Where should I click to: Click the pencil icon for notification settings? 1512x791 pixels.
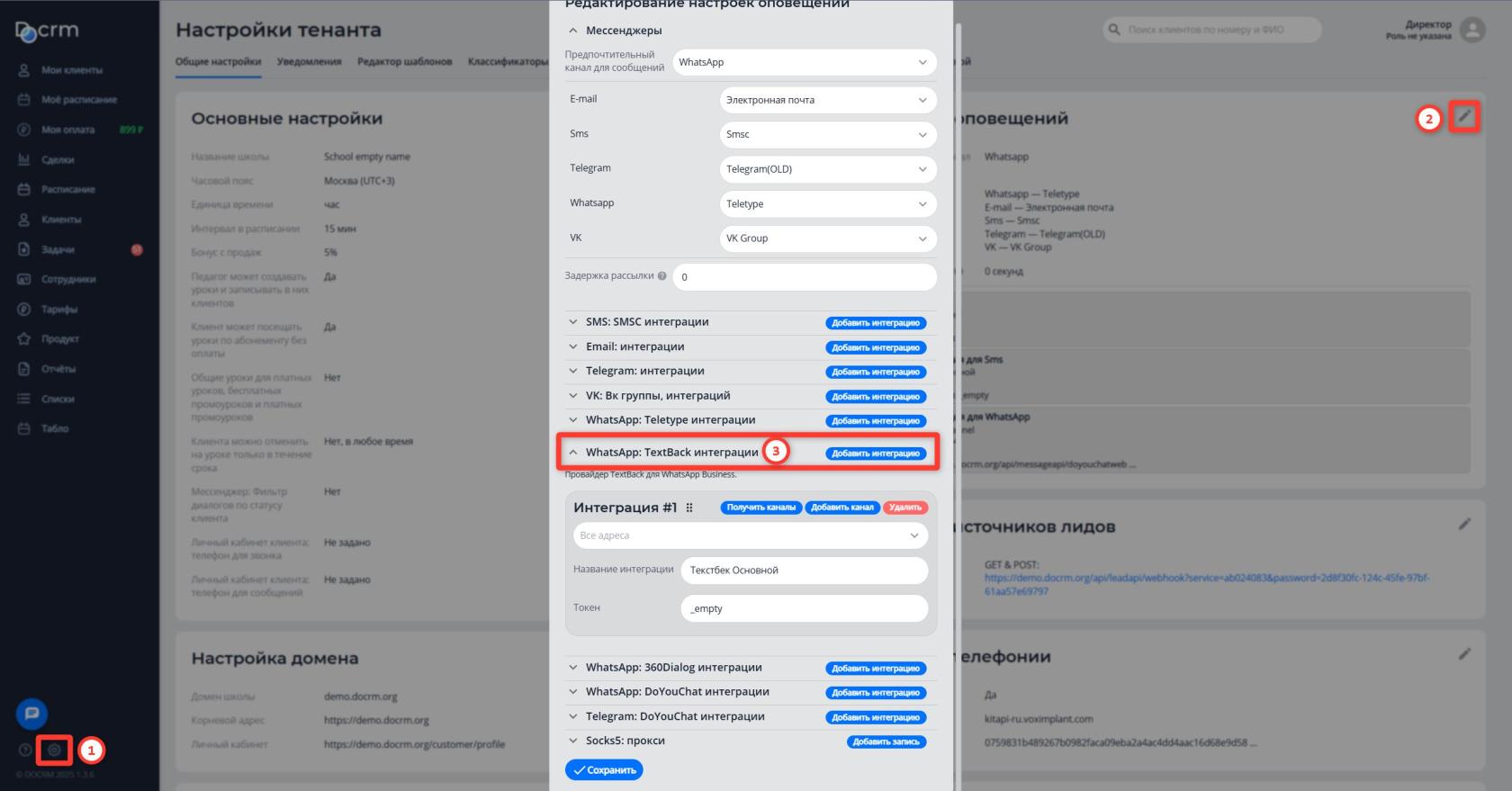point(1464,116)
